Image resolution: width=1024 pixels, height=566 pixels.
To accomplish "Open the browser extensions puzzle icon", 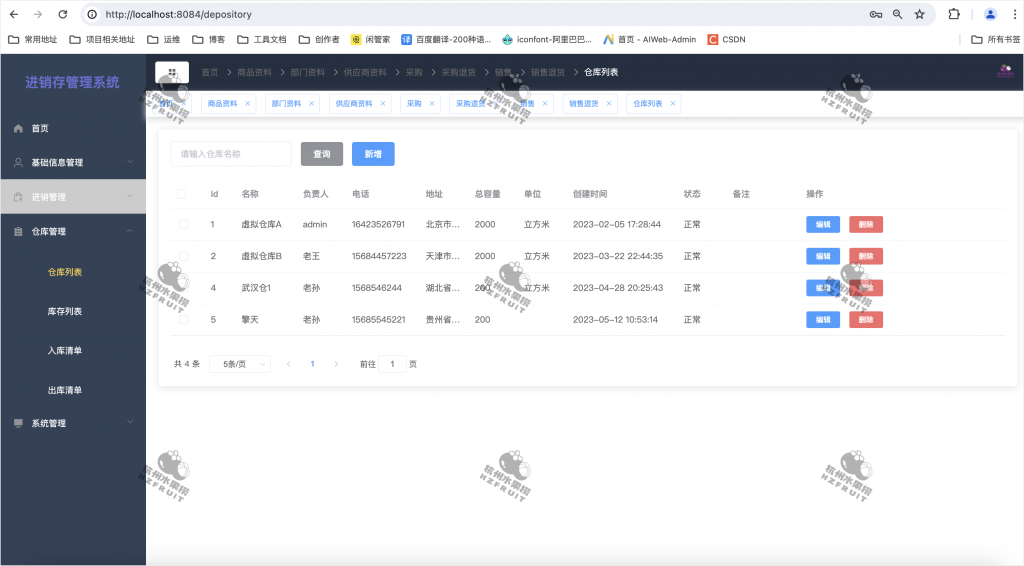I will [954, 14].
